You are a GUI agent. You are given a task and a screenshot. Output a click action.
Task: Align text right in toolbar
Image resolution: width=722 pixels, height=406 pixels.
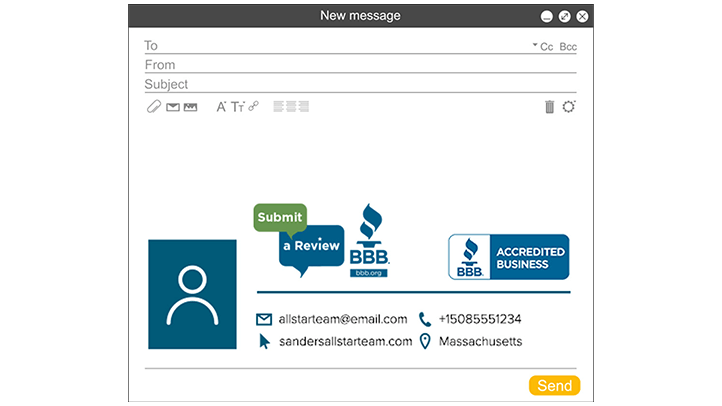pos(304,107)
